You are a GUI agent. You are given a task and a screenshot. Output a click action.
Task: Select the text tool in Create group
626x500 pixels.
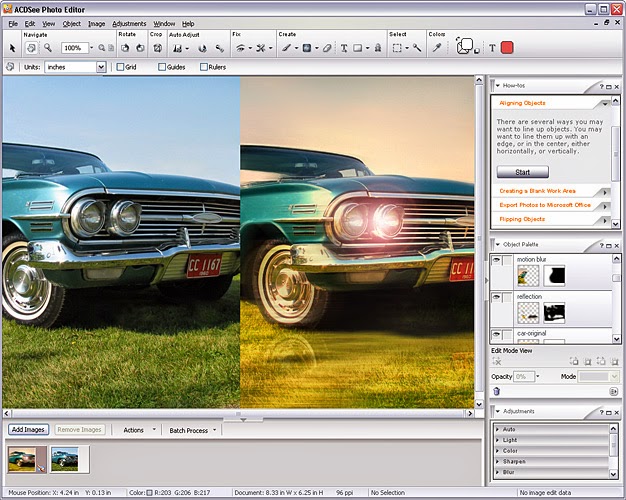coord(344,47)
